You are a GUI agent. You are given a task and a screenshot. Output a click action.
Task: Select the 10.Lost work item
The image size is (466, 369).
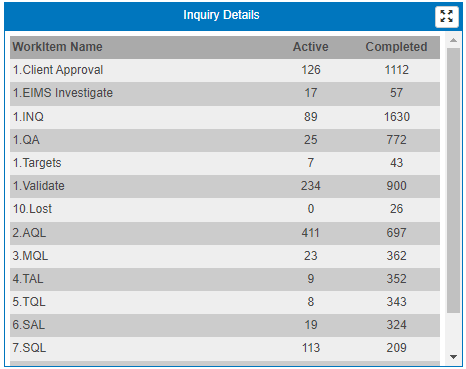point(32,209)
